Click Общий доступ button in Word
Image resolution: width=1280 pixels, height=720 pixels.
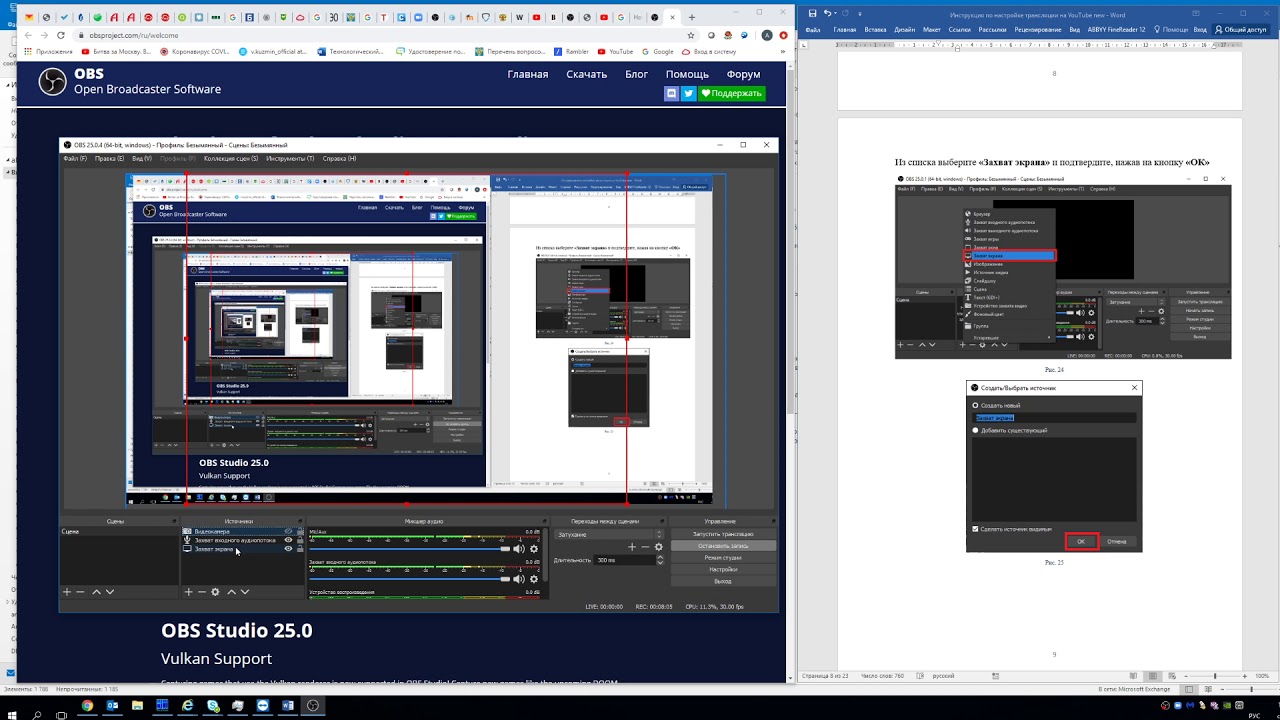pos(1240,30)
